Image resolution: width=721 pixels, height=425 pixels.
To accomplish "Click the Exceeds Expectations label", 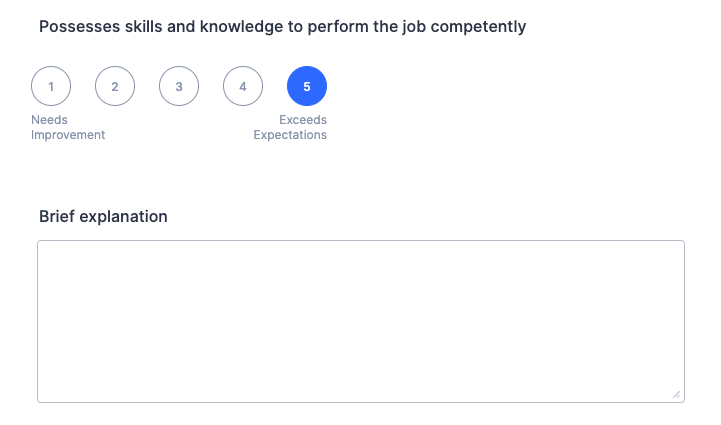I will point(290,127).
